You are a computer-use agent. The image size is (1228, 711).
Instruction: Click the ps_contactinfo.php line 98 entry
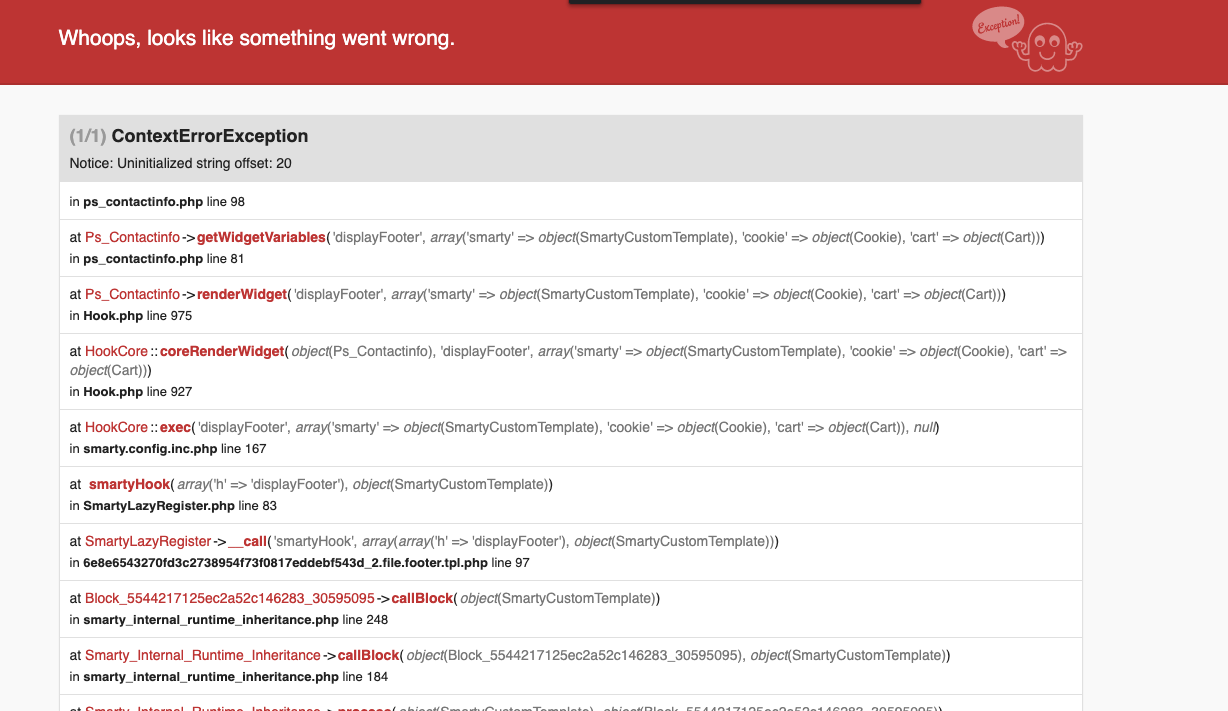pyautogui.click(x=157, y=202)
